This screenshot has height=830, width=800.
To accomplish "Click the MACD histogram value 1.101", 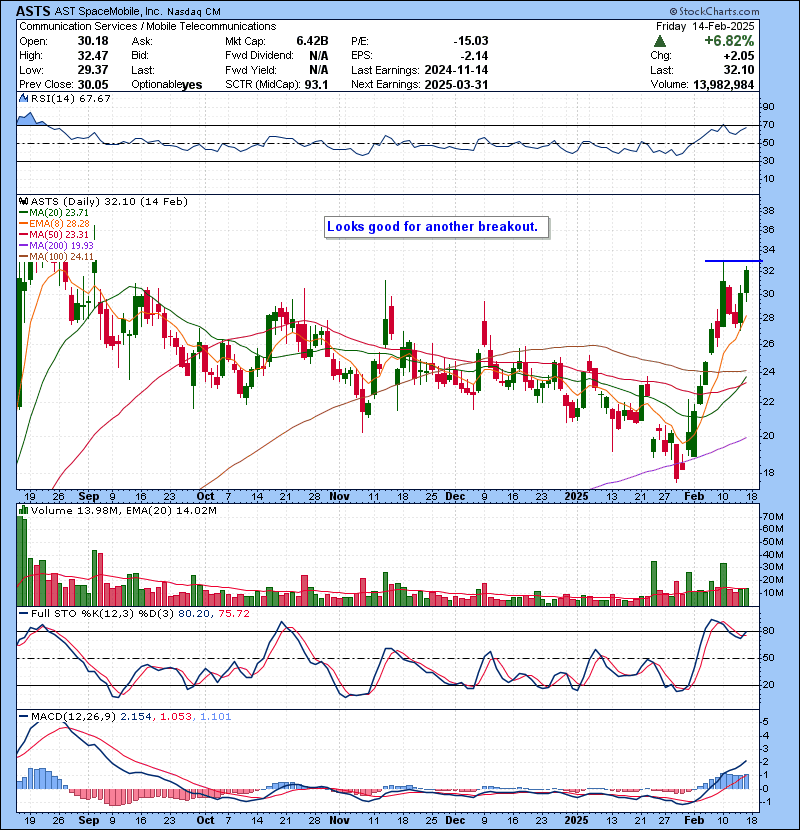I will pyautogui.click(x=215, y=717).
